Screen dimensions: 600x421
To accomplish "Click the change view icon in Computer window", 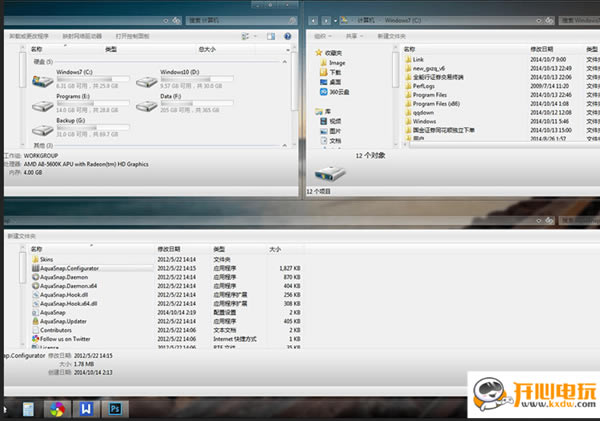I will (245, 36).
